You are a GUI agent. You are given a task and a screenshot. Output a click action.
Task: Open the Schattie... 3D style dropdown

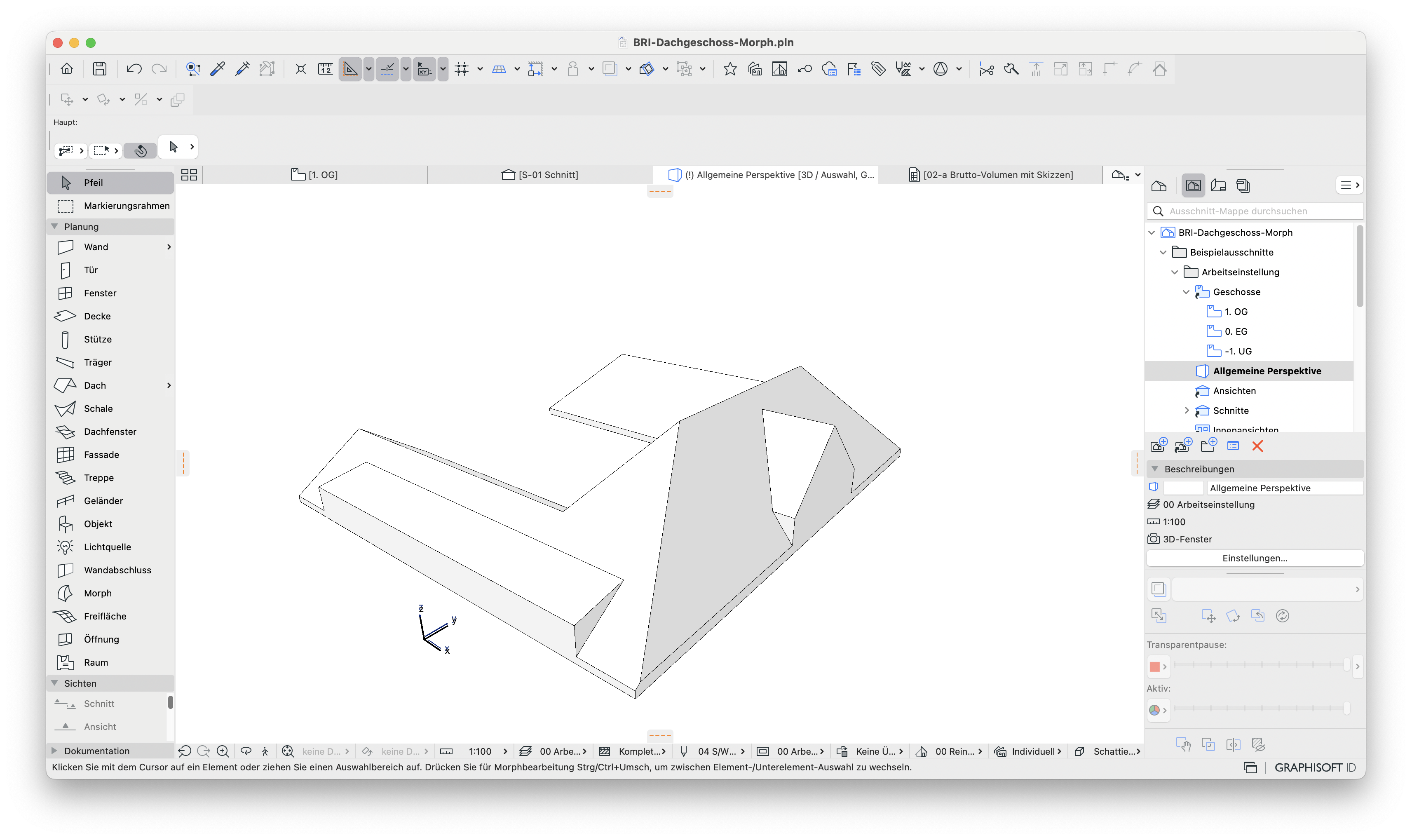pos(1108,751)
